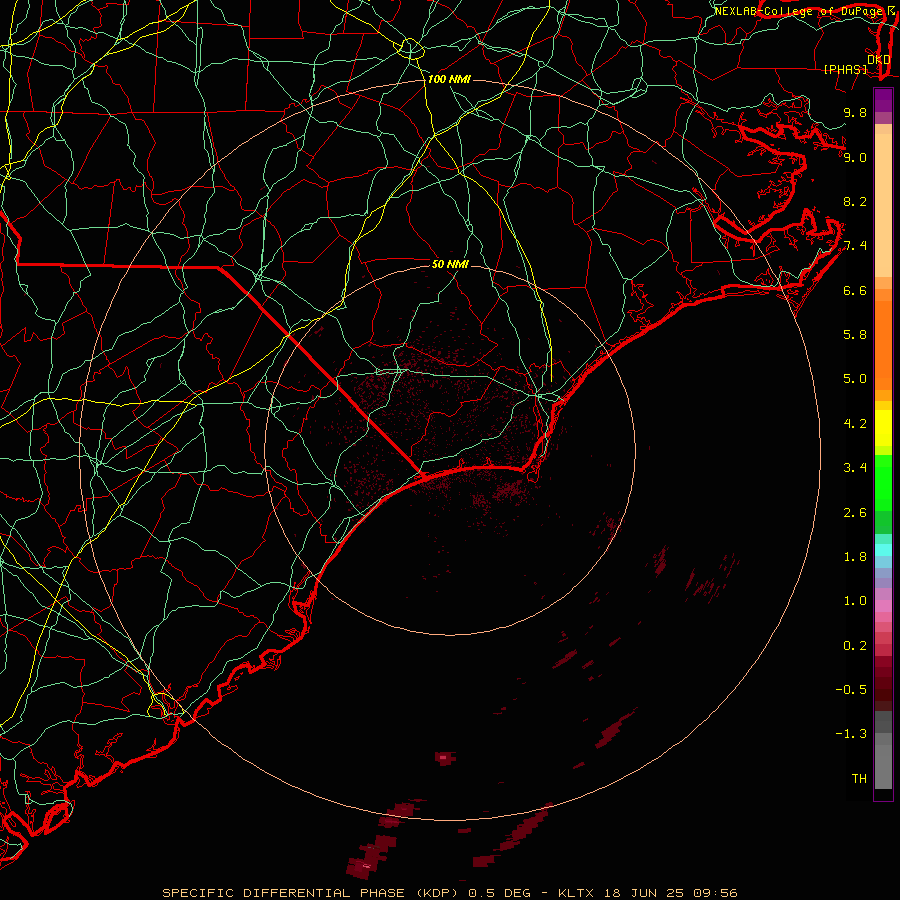Click the 9.0 color scale value

pyautogui.click(x=855, y=157)
